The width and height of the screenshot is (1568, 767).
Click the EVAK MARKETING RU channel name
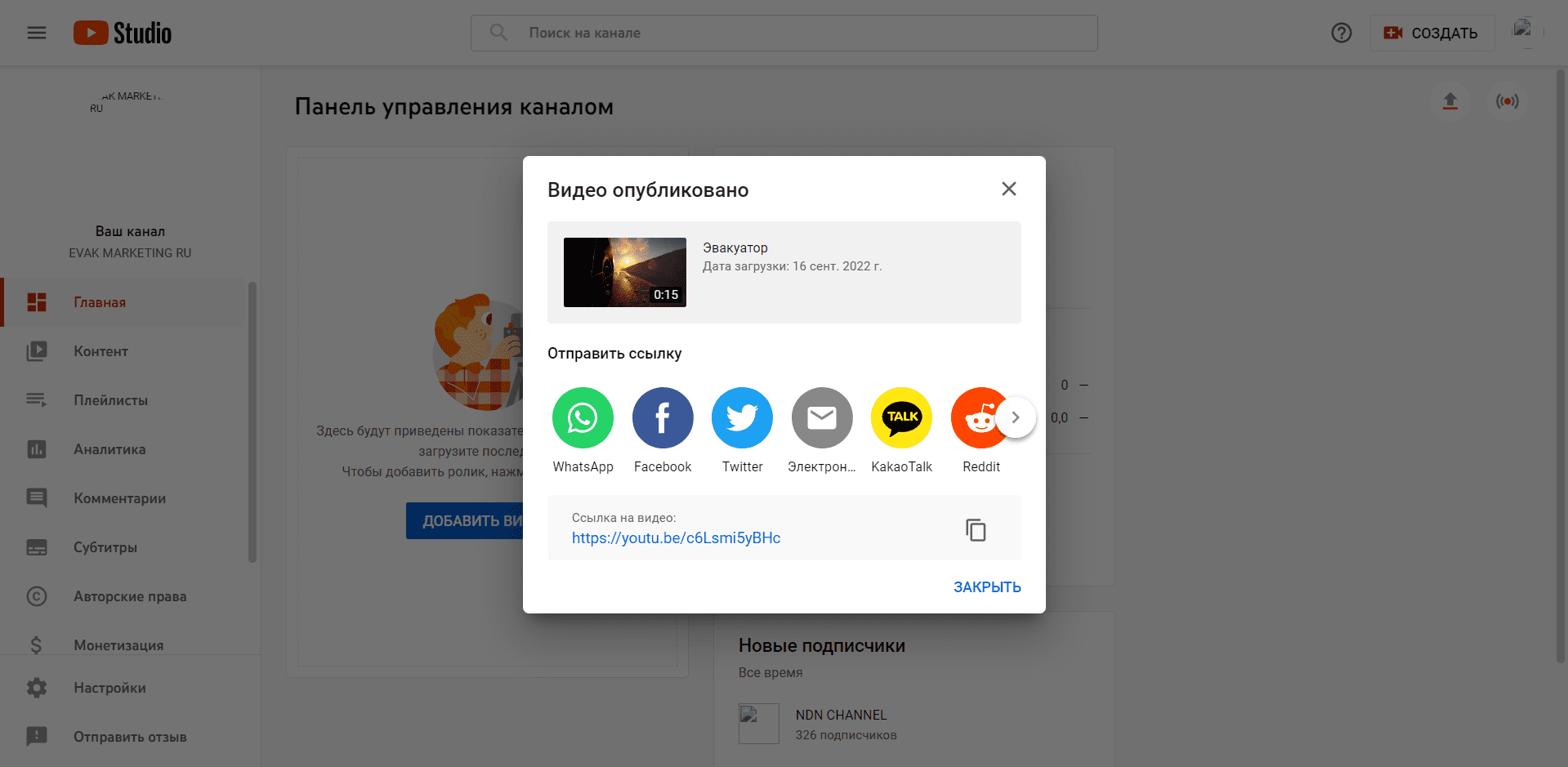(130, 253)
